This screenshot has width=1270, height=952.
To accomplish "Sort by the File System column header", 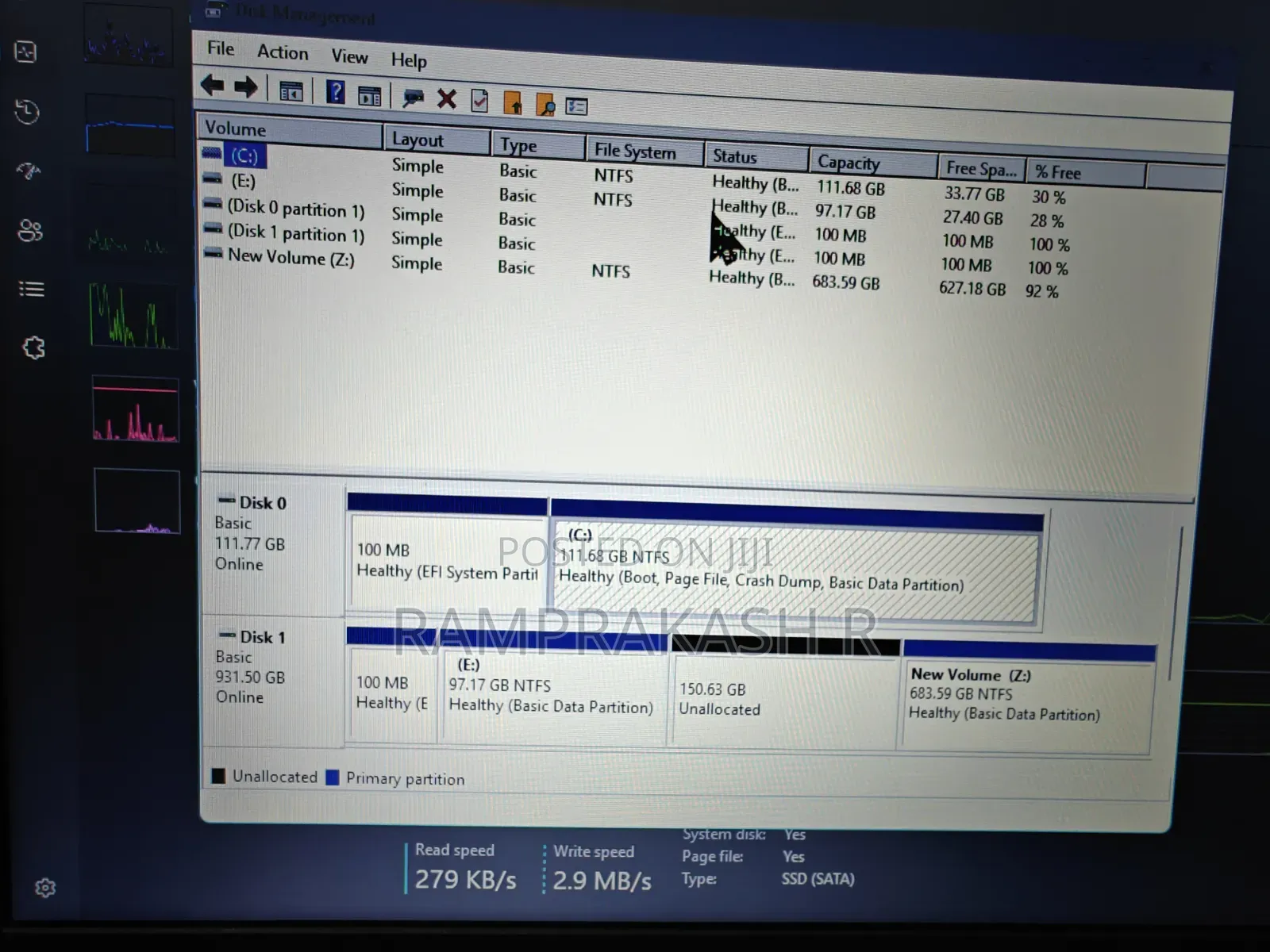I will click(x=645, y=151).
